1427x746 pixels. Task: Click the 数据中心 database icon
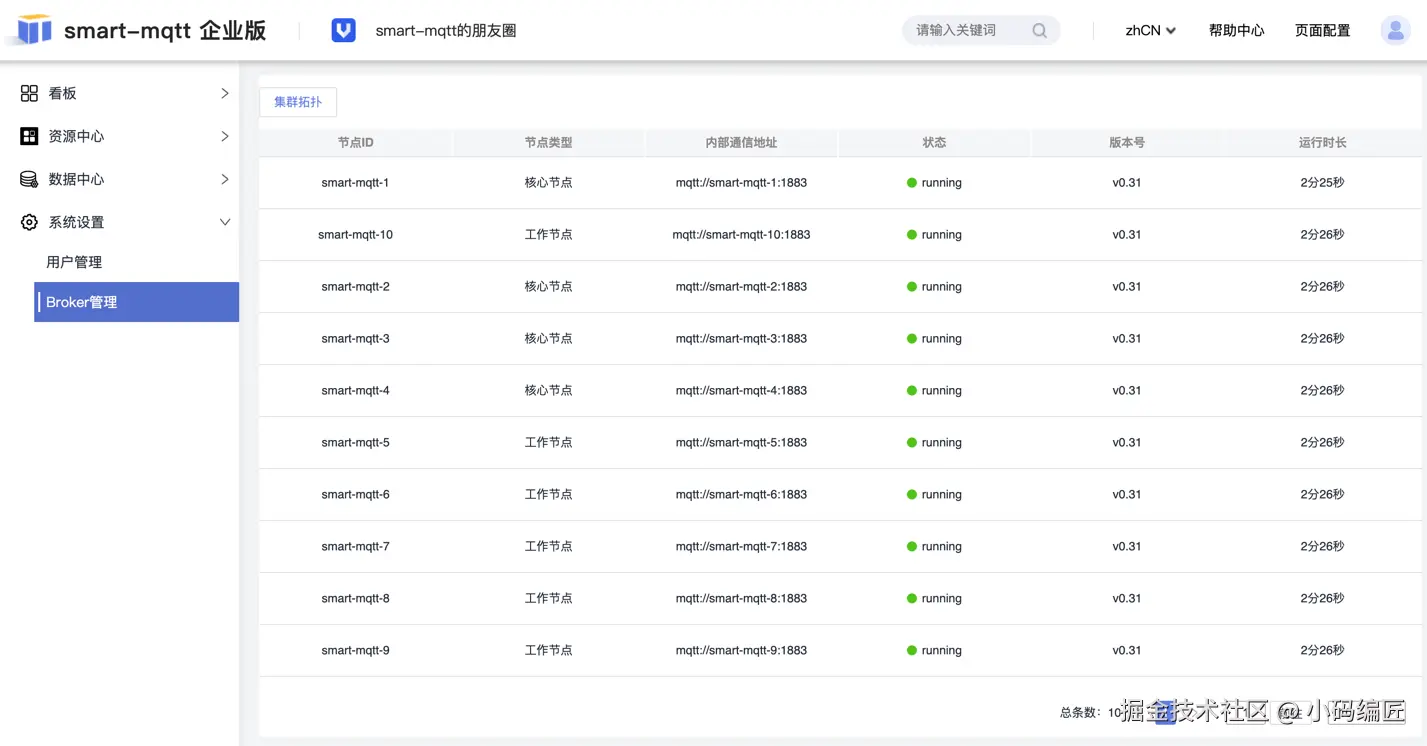point(29,179)
